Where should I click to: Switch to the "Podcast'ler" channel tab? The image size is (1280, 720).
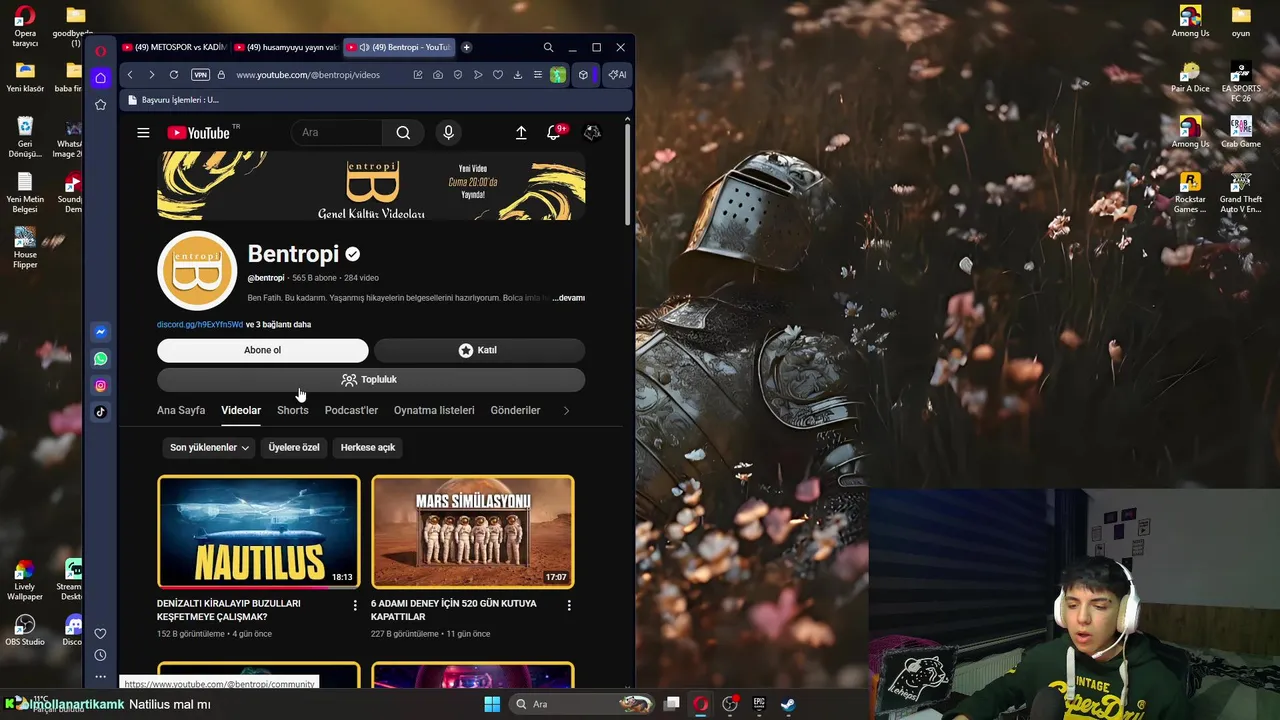tap(351, 410)
